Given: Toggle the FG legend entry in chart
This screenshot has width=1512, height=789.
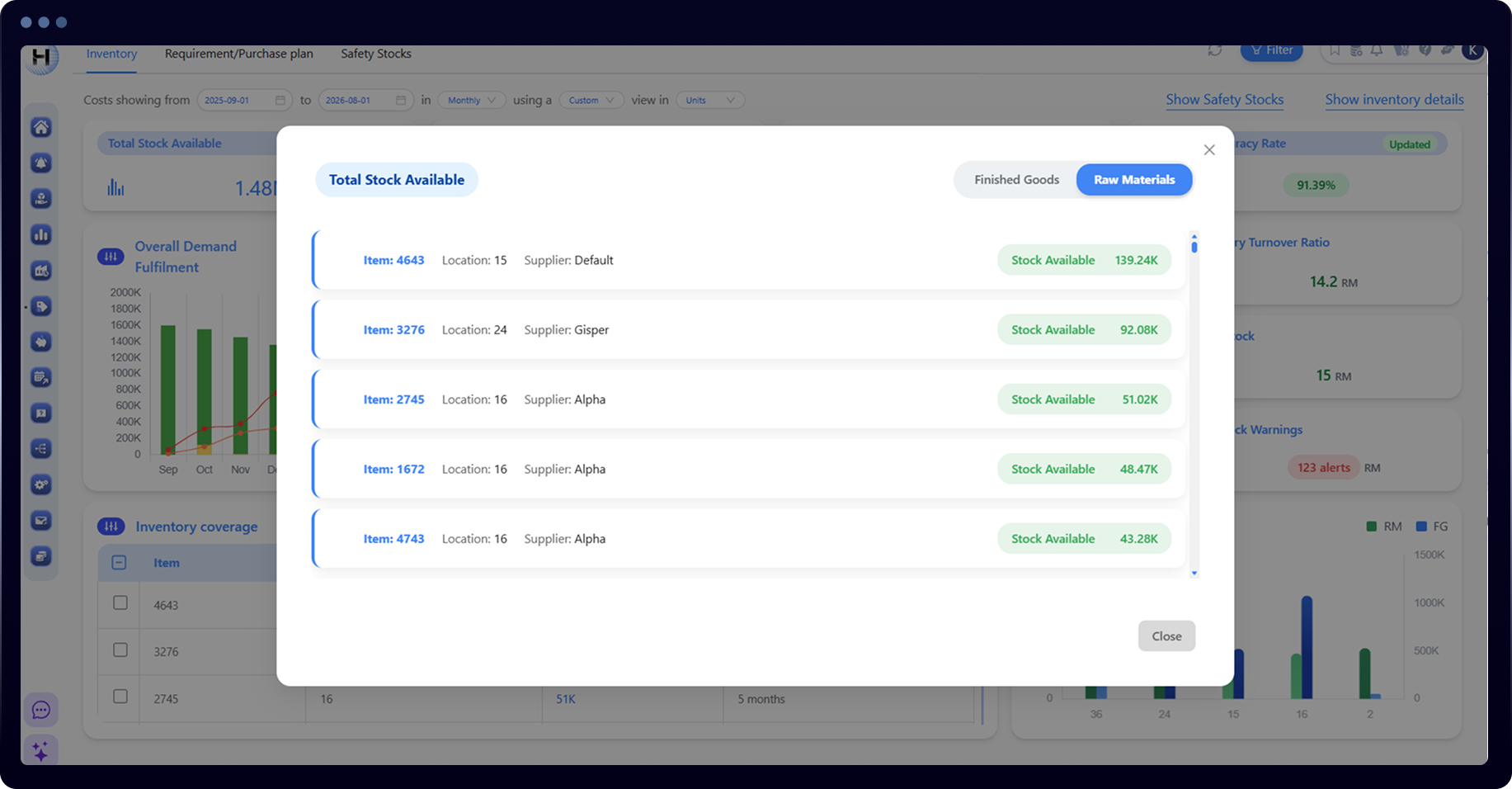Looking at the screenshot, I should coord(1432,527).
